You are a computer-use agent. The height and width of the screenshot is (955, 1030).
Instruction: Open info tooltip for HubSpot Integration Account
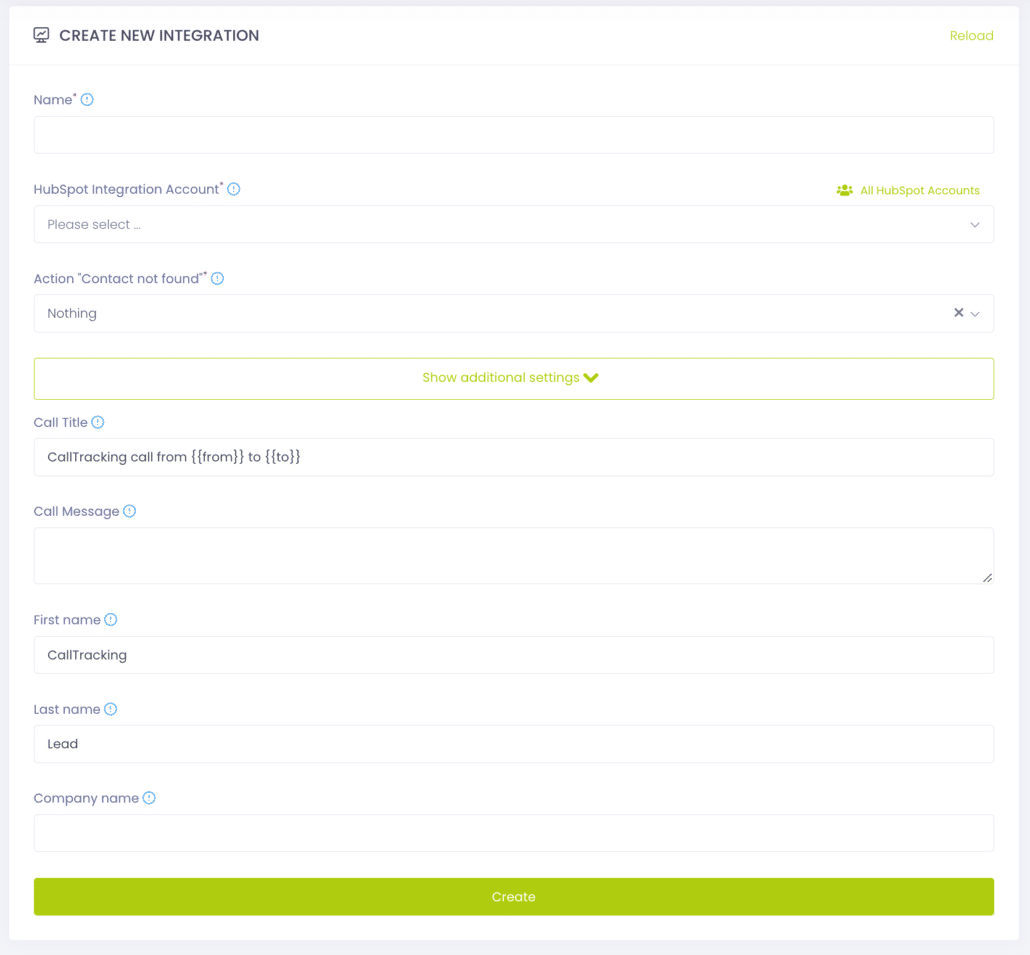pos(234,189)
